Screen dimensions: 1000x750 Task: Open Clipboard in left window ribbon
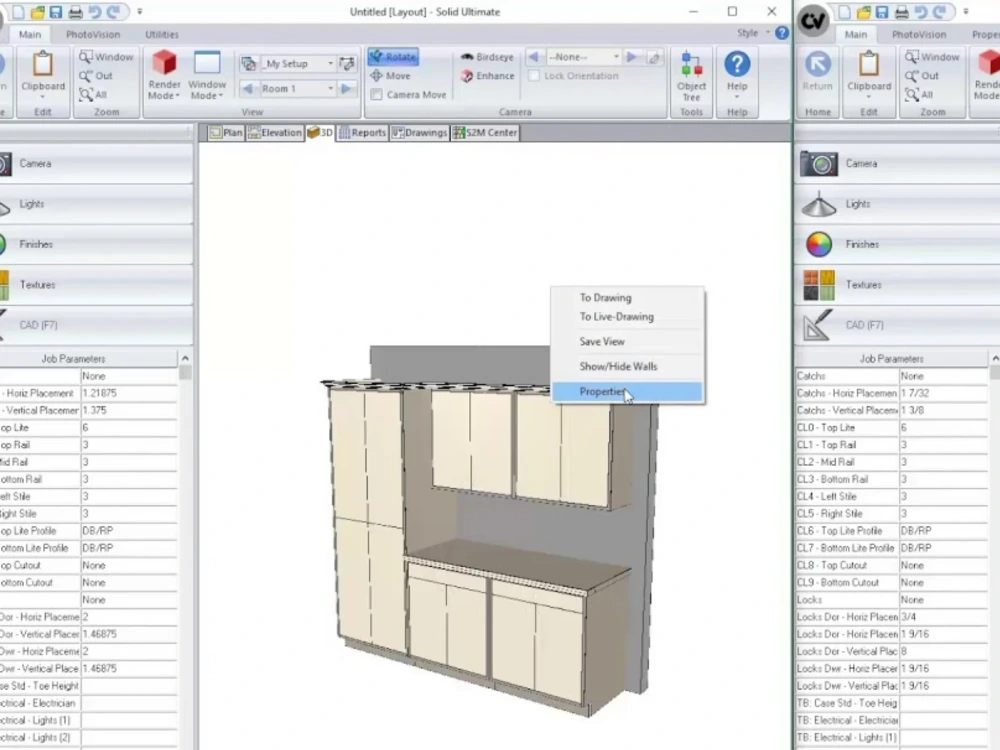43,75
